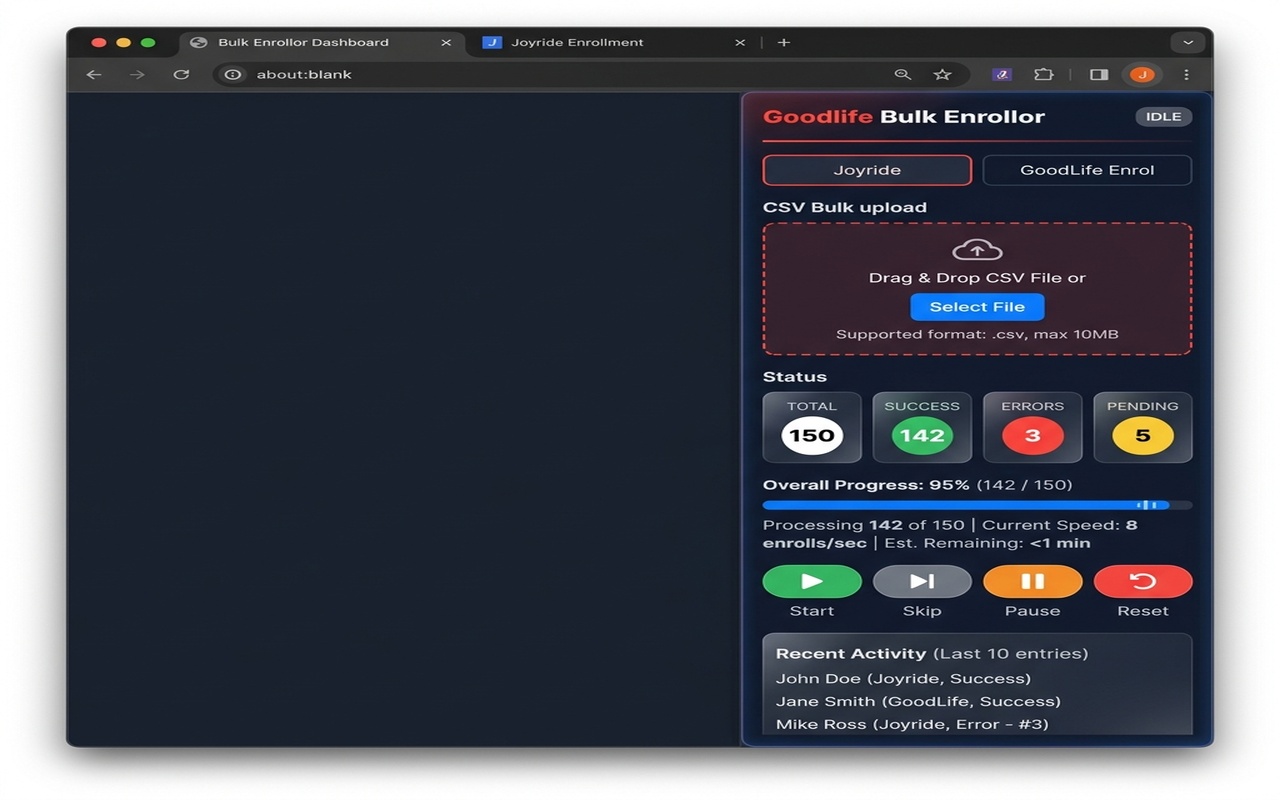Click the Jane Smith activity entry

918,701
